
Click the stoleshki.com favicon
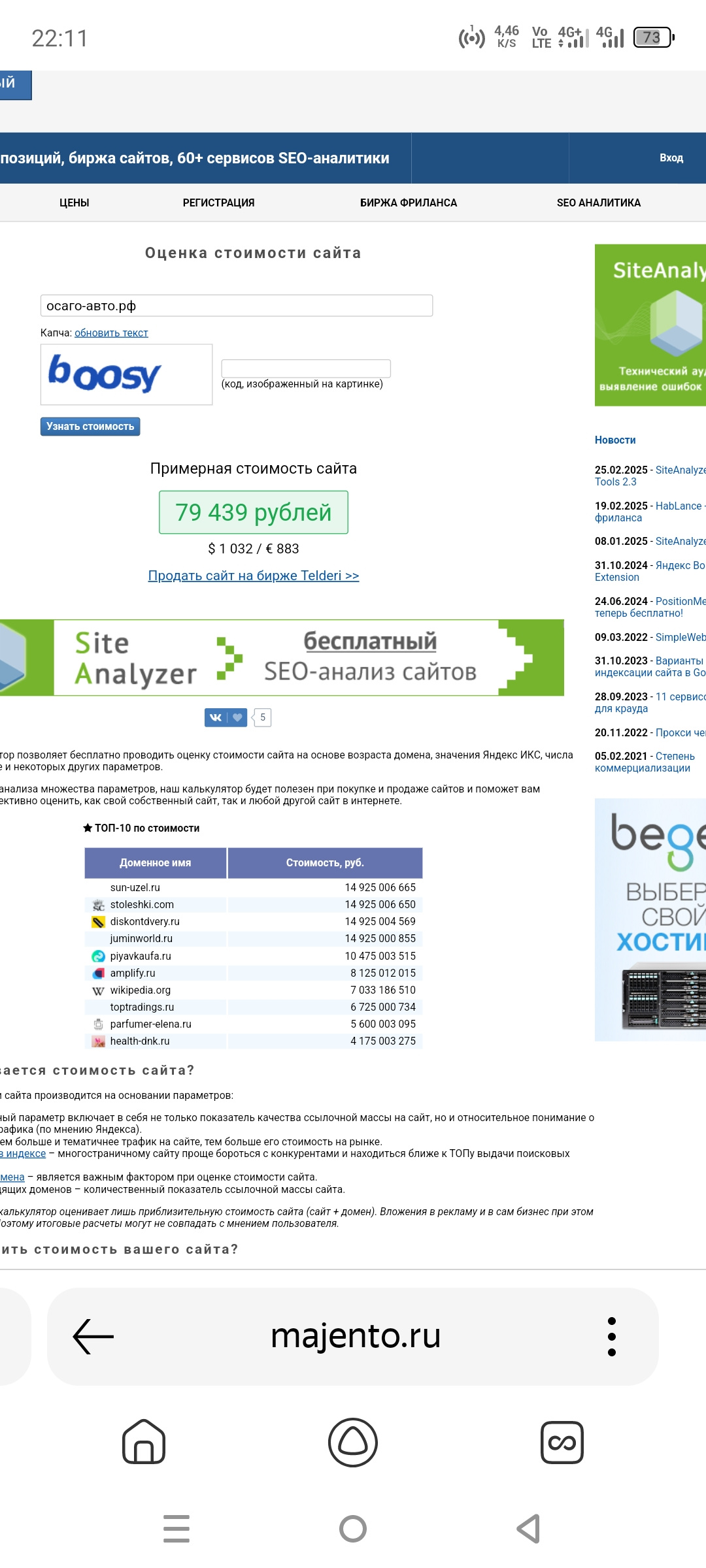99,905
